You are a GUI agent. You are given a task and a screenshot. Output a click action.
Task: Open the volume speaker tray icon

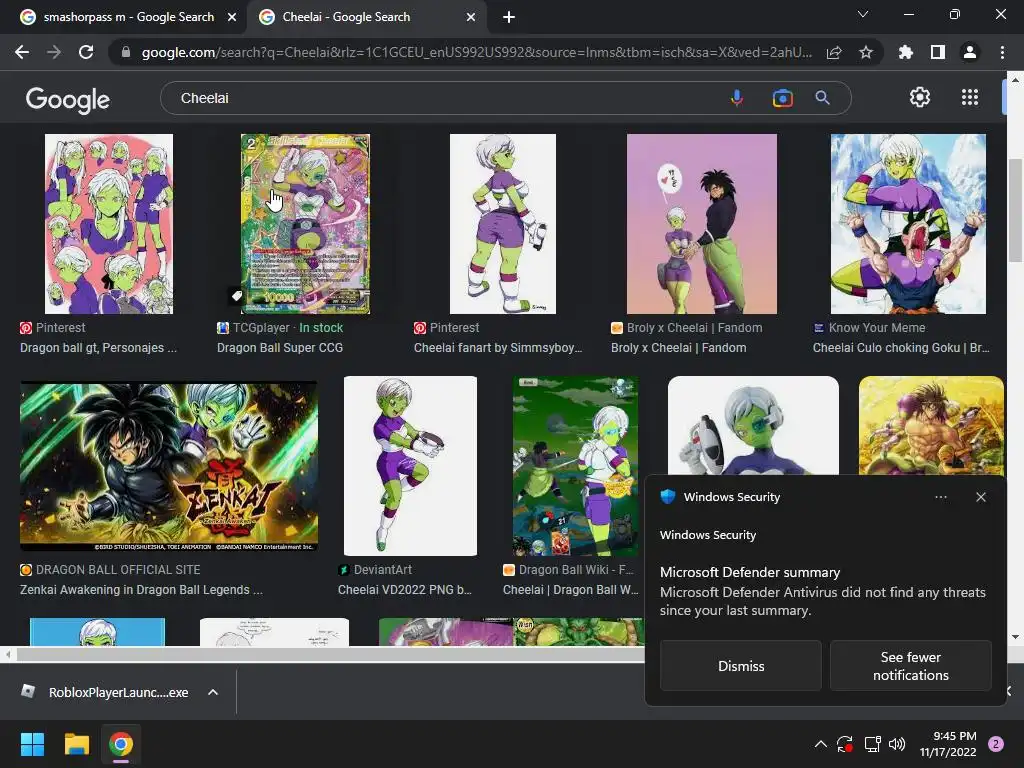[x=897, y=744]
